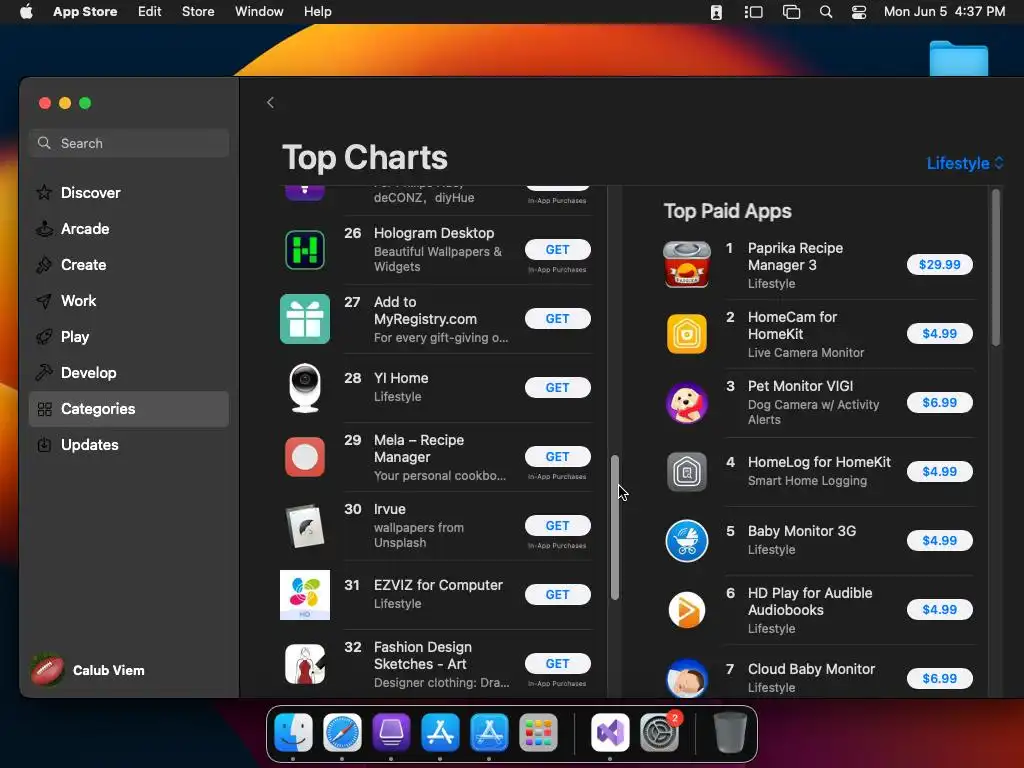Open the Help menu
Image resolution: width=1024 pixels, height=768 pixels.
pos(317,12)
